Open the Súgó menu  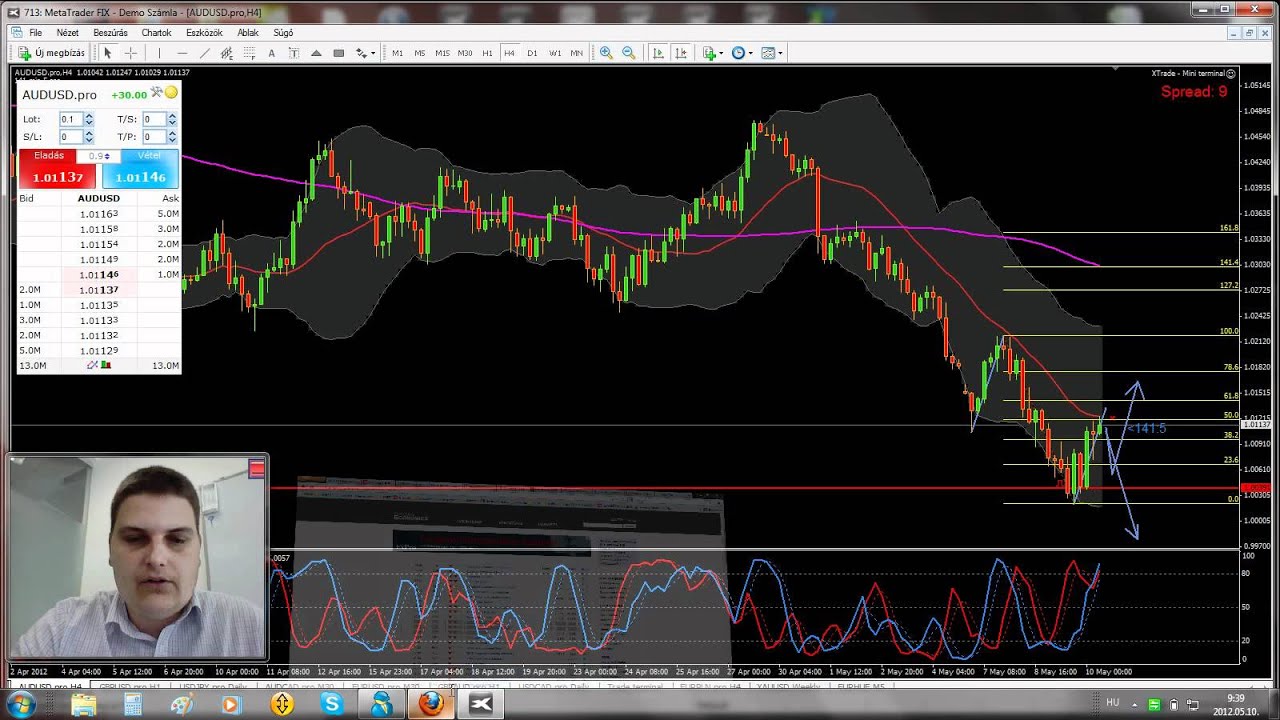pos(283,33)
